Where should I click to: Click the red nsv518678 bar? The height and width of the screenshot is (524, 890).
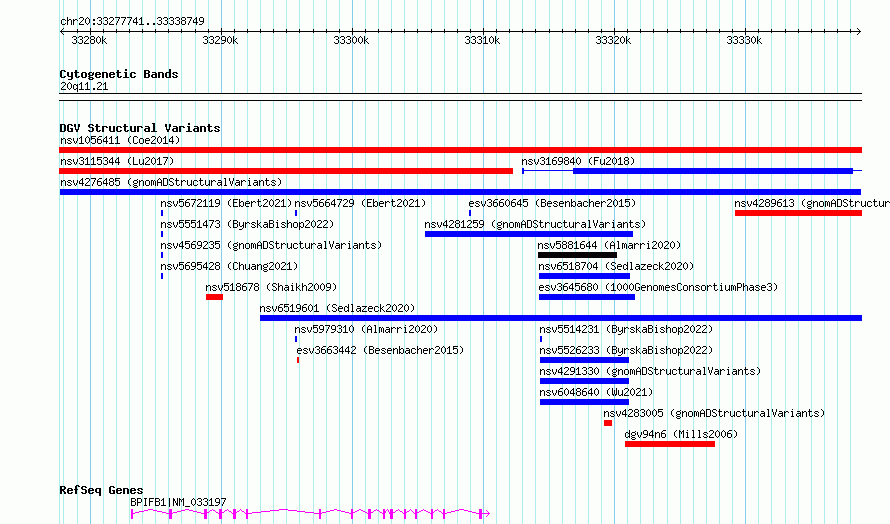point(215,297)
